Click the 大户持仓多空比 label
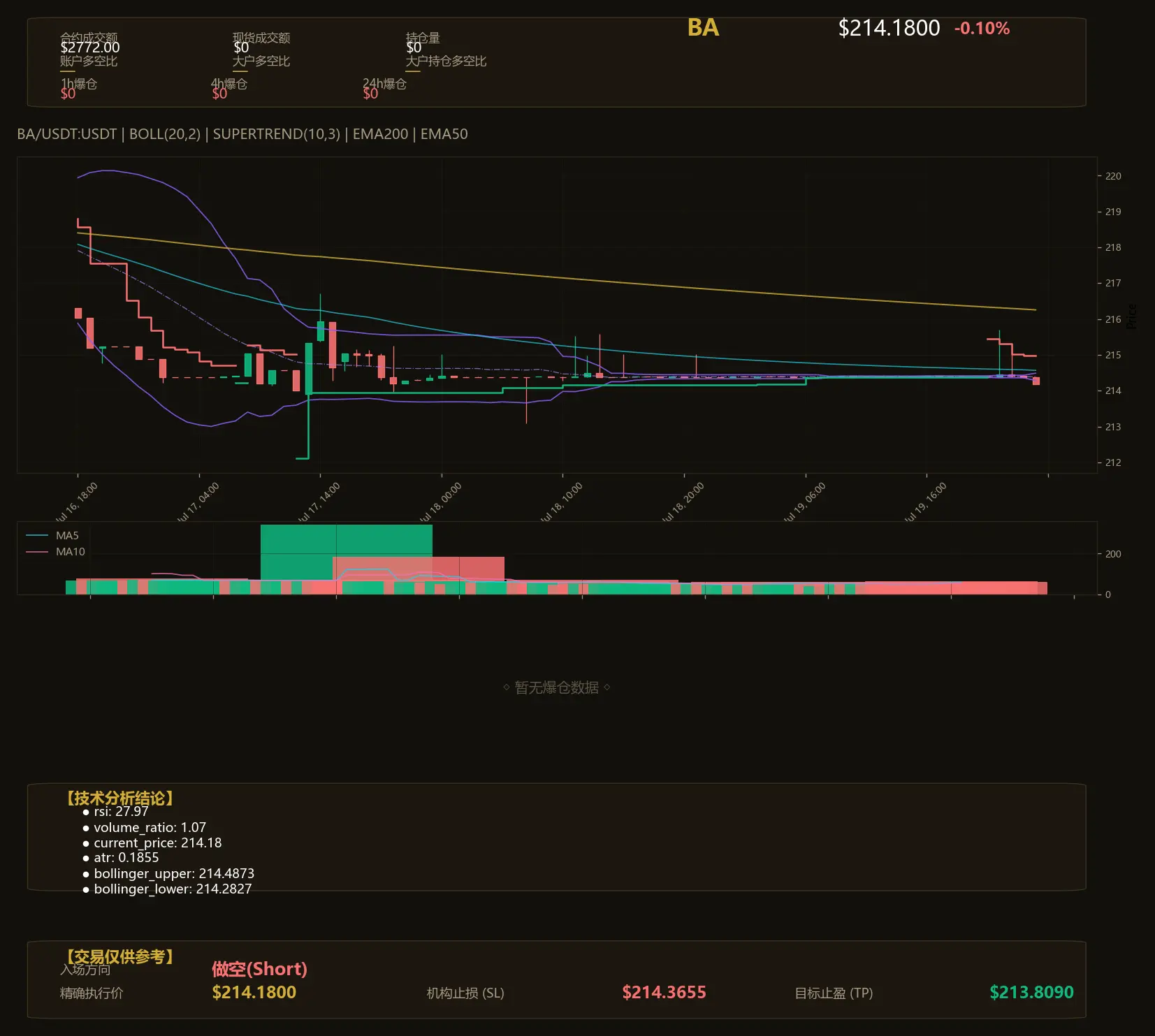The height and width of the screenshot is (1036, 1155). point(446,61)
